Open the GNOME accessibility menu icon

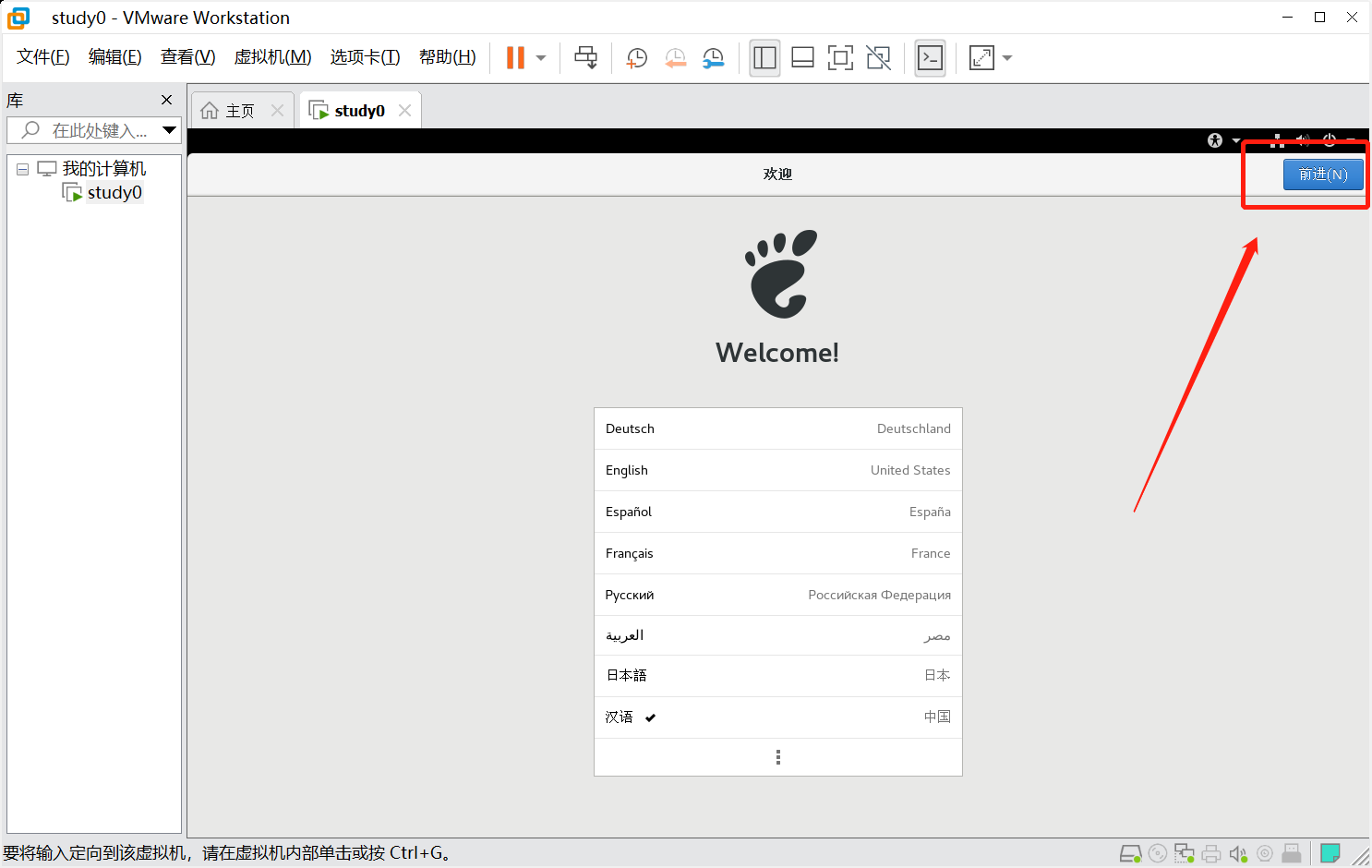[1216, 140]
